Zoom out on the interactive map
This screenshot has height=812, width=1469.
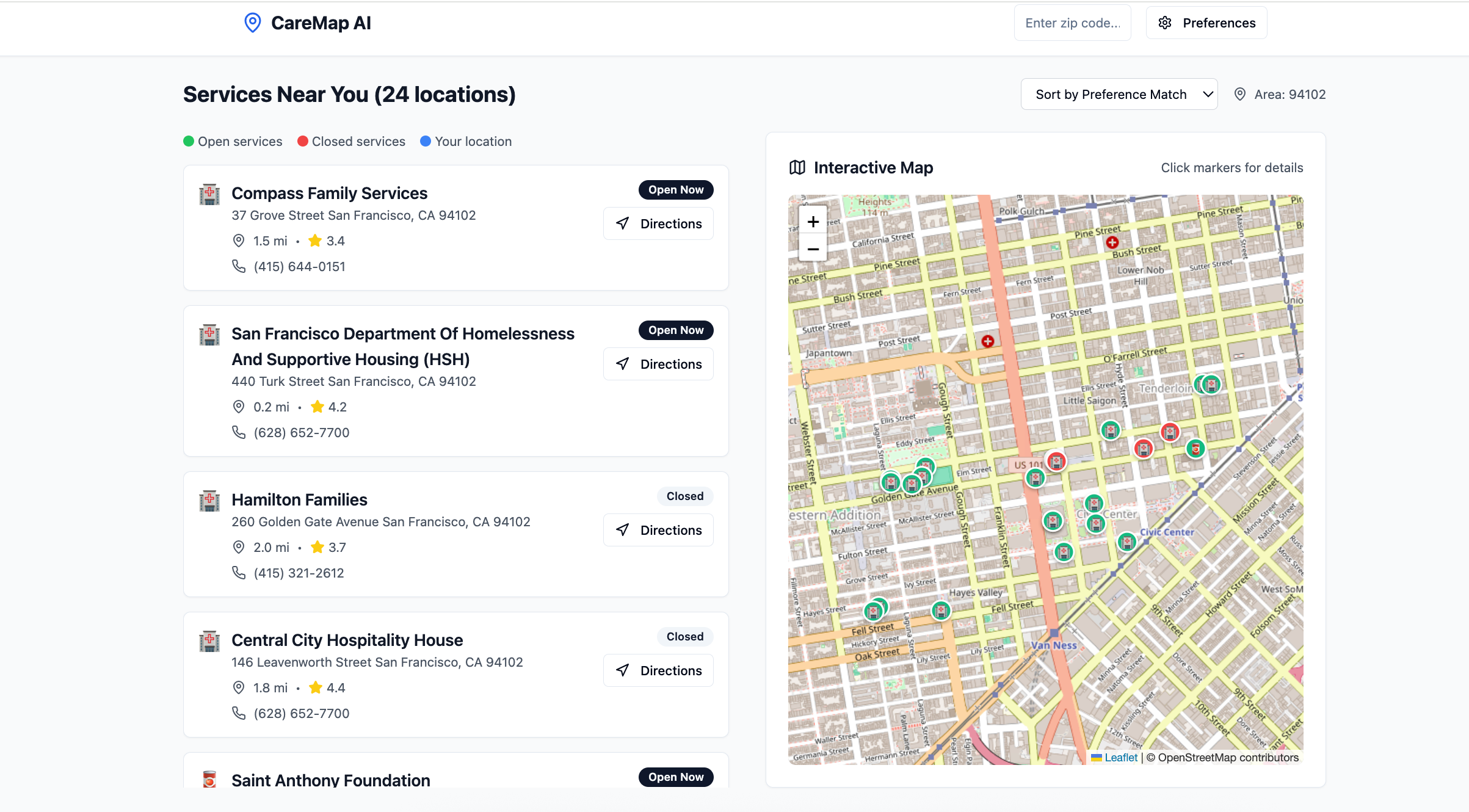click(813, 249)
